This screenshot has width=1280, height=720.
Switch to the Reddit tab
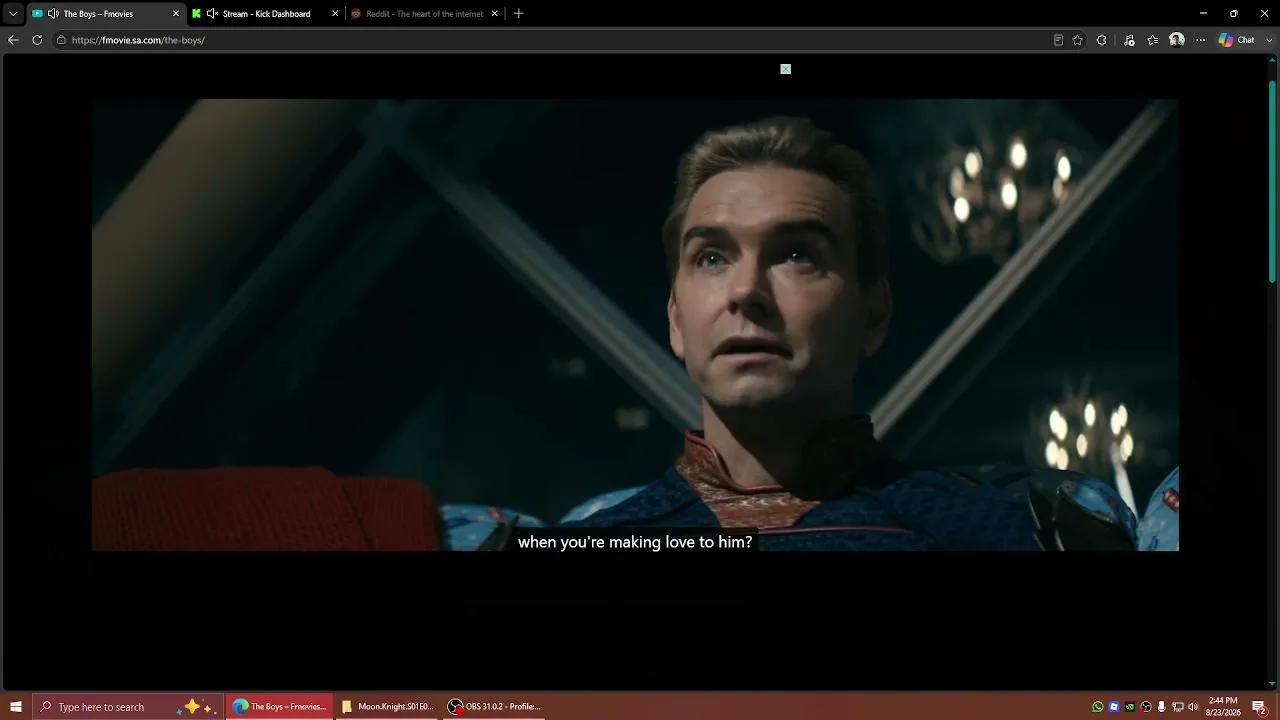[425, 14]
